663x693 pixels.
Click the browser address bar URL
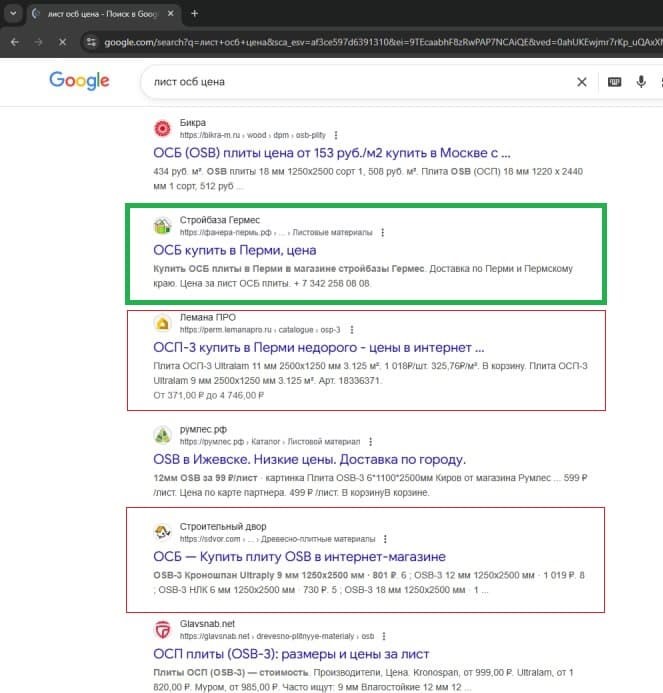380,42
